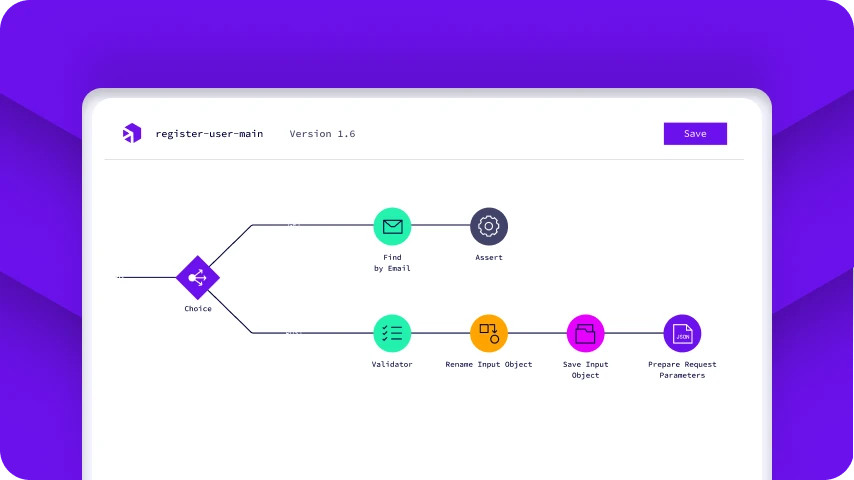Select the connector between Find by Email and Assert
Image resolution: width=854 pixels, height=480 pixels.
[x=440, y=226]
